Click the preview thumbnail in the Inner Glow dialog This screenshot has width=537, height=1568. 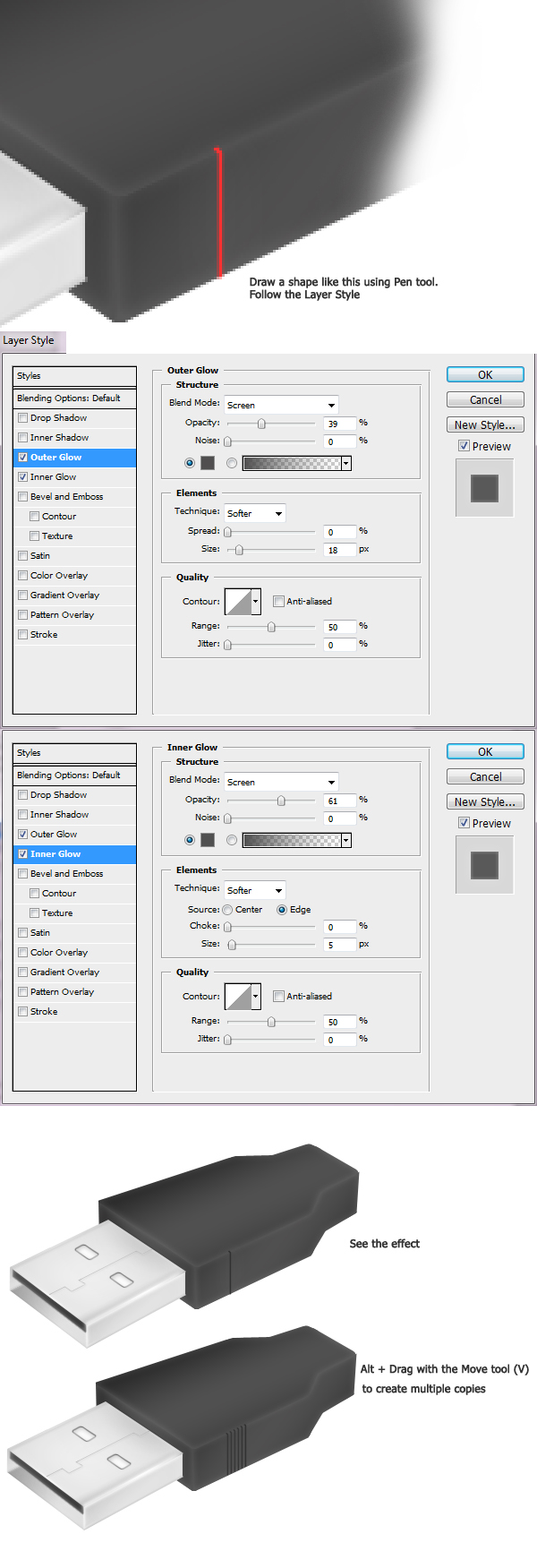pyautogui.click(x=484, y=865)
